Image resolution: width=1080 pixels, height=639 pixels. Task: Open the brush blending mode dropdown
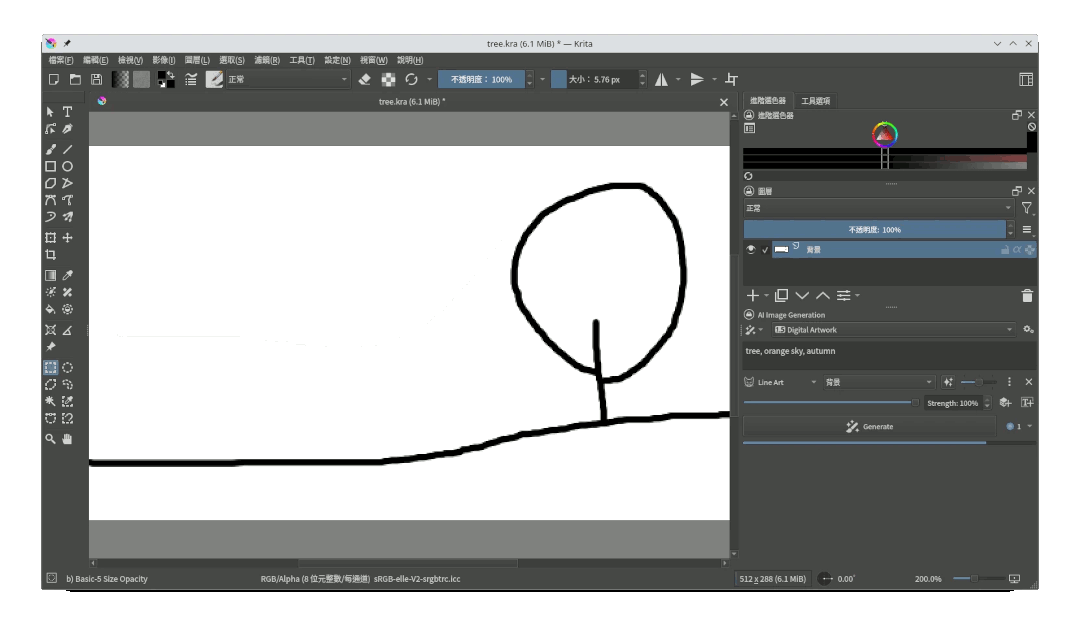[287, 80]
